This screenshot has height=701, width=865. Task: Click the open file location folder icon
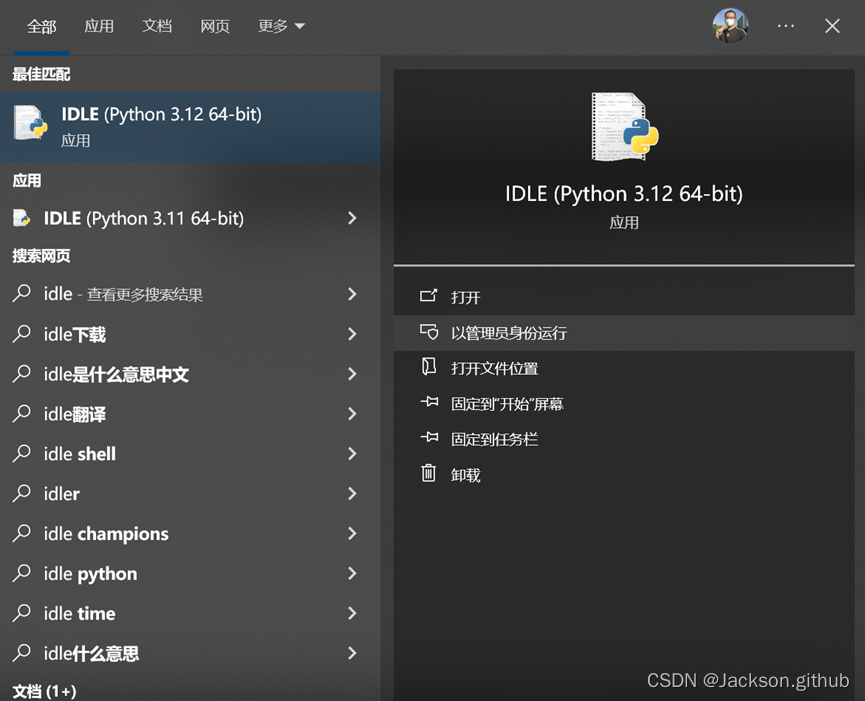tap(429, 367)
